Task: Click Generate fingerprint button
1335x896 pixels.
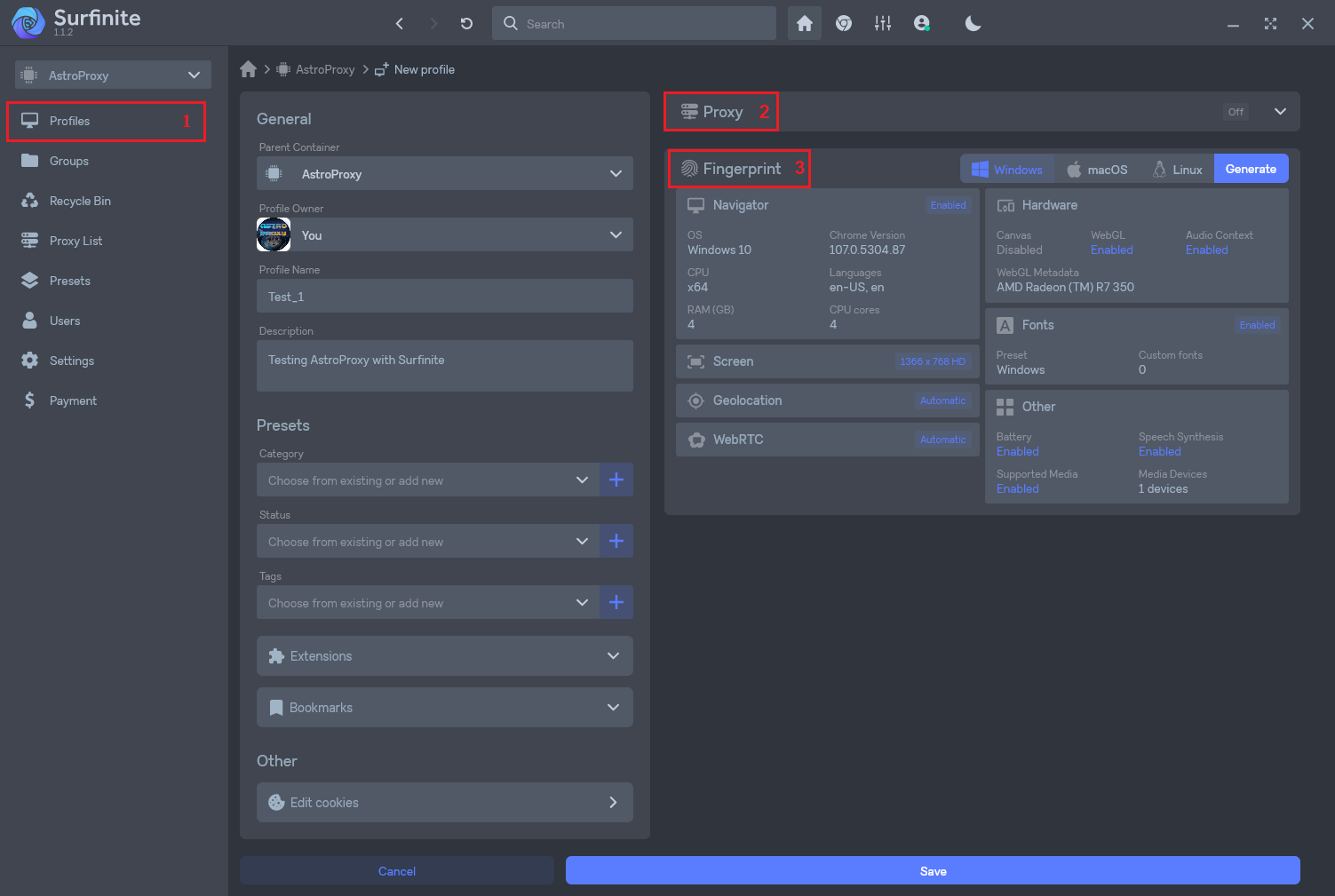Action: (x=1251, y=169)
